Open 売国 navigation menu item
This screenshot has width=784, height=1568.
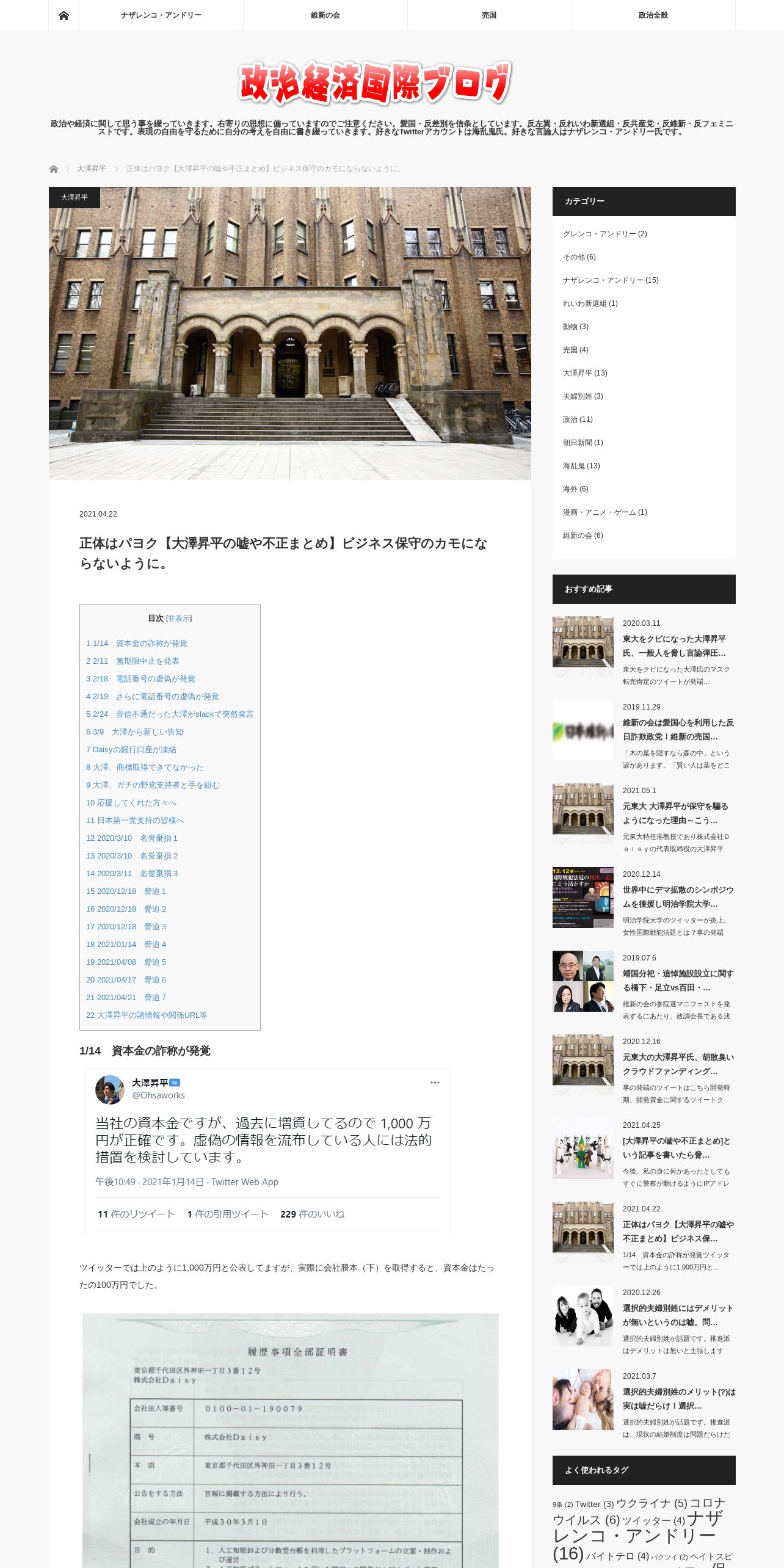click(x=489, y=15)
